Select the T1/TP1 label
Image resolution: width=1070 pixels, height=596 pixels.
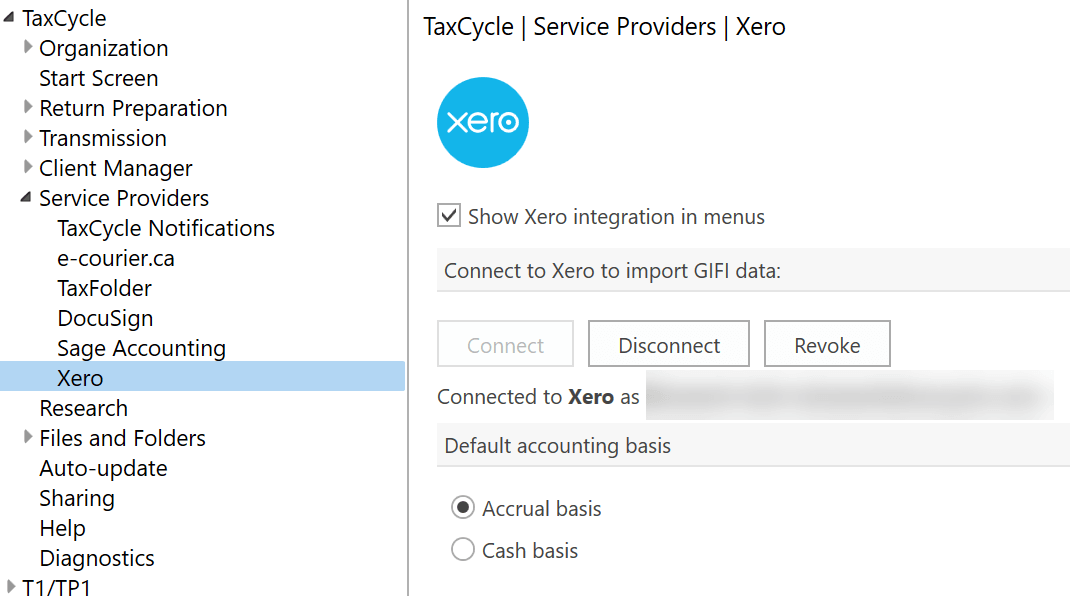57,587
